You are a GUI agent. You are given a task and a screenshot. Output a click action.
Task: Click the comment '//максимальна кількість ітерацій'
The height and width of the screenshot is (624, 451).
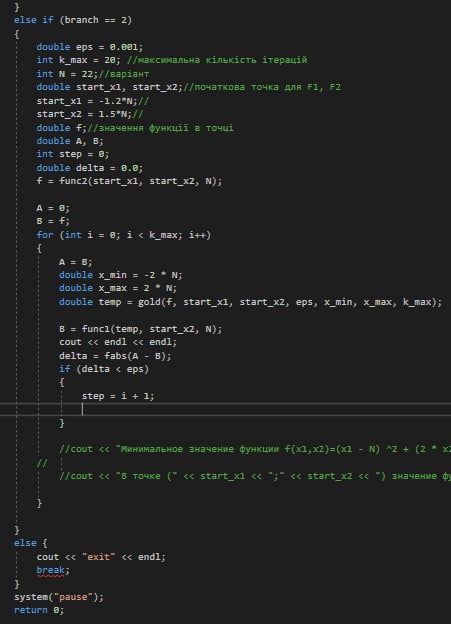point(217,60)
